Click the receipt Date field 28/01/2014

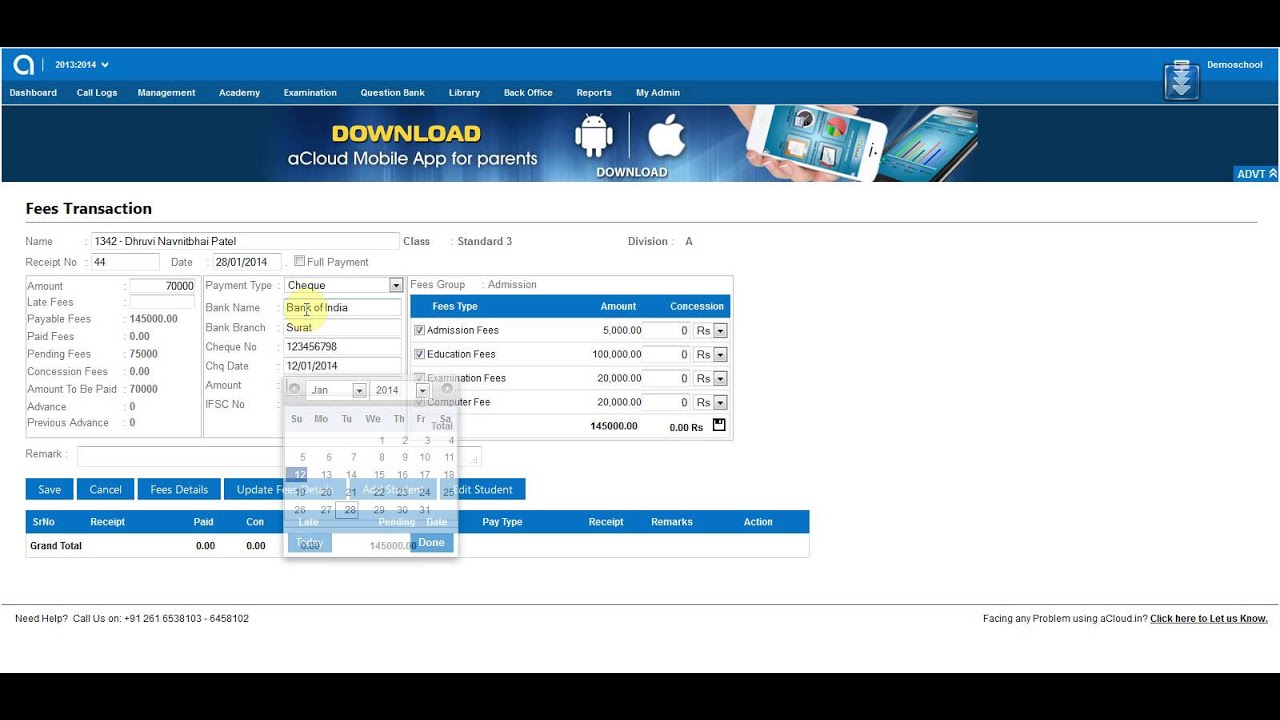[x=247, y=262]
